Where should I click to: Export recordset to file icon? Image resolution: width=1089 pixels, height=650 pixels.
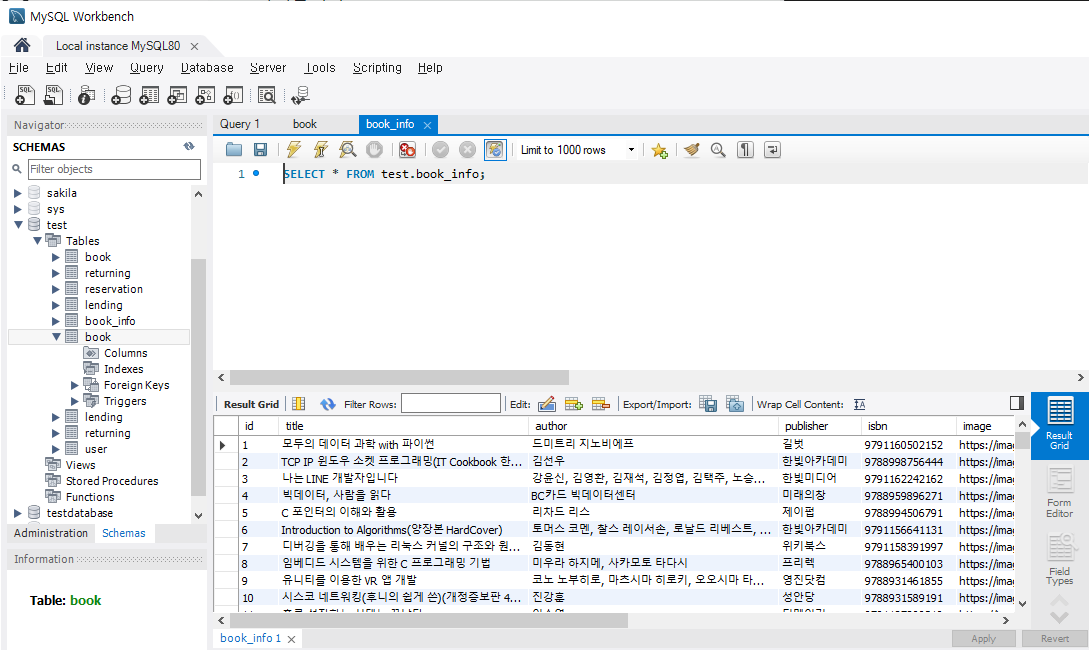[708, 403]
